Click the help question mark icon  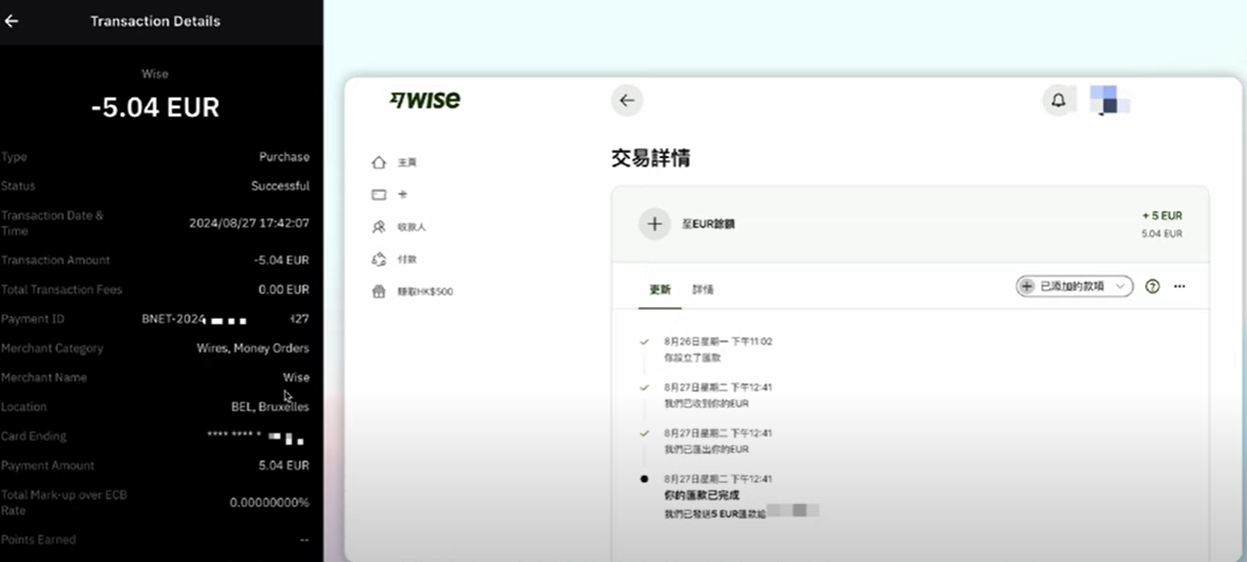pos(1152,286)
